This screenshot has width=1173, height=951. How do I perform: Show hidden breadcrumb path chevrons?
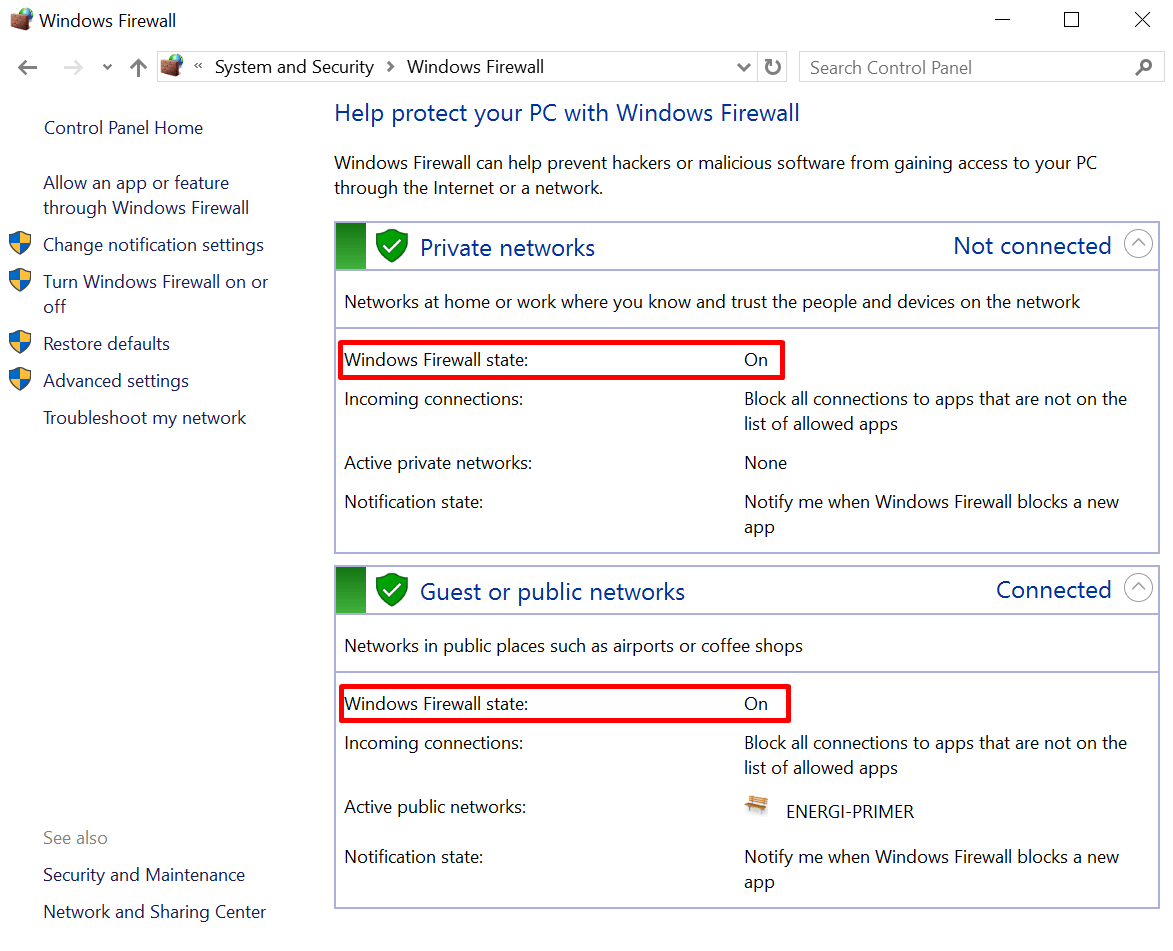point(198,66)
